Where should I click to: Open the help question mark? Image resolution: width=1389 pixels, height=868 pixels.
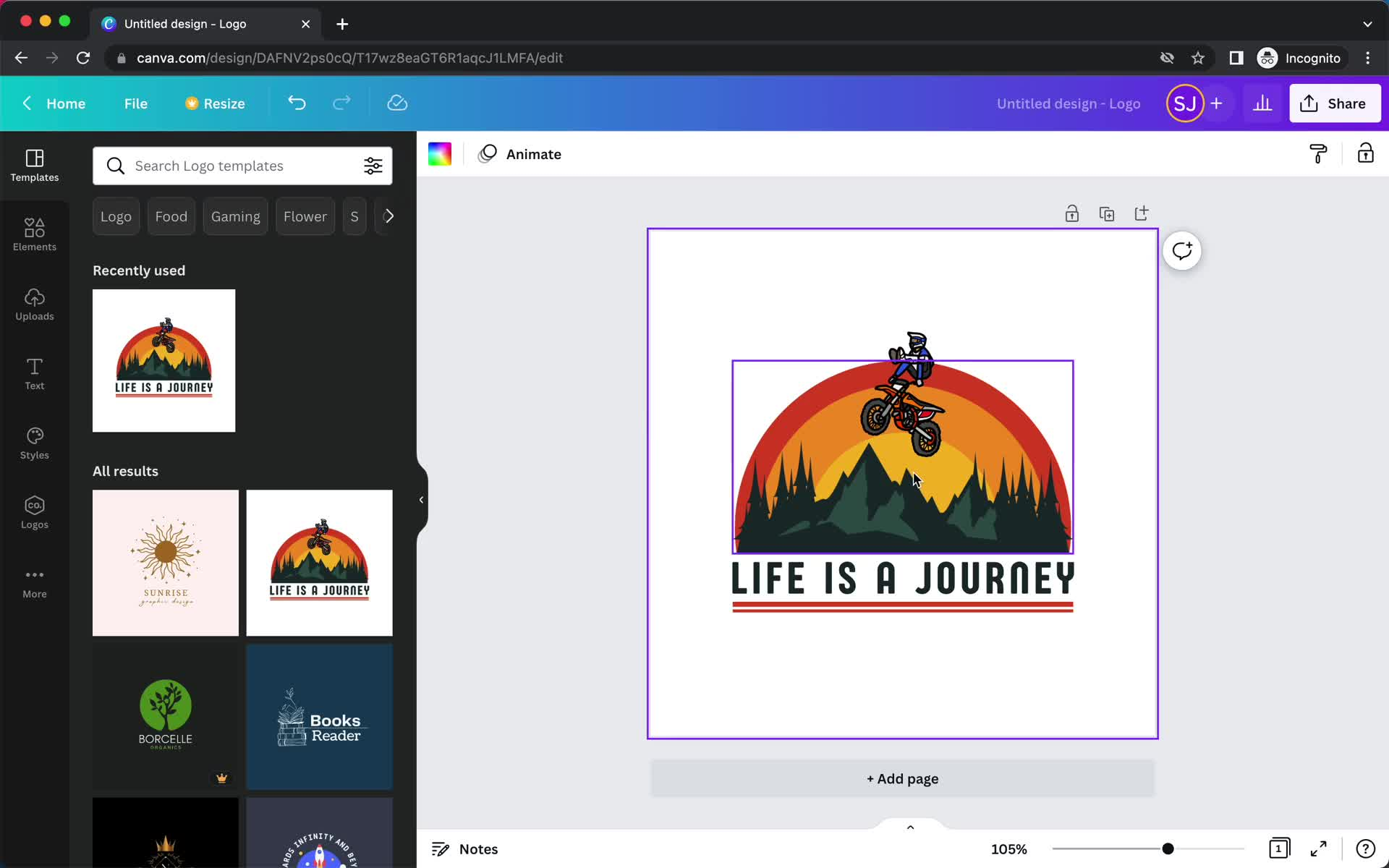tap(1365, 848)
